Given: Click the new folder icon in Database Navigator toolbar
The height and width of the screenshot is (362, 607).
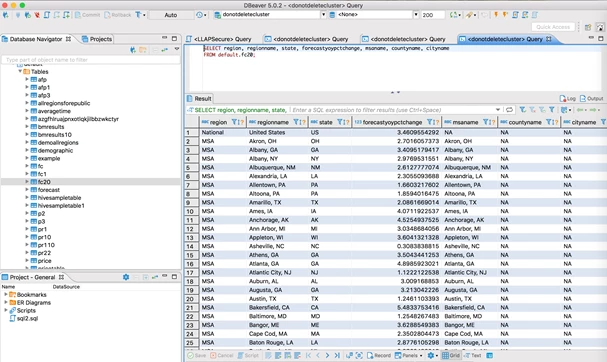Looking at the screenshot, I should pos(143,50).
